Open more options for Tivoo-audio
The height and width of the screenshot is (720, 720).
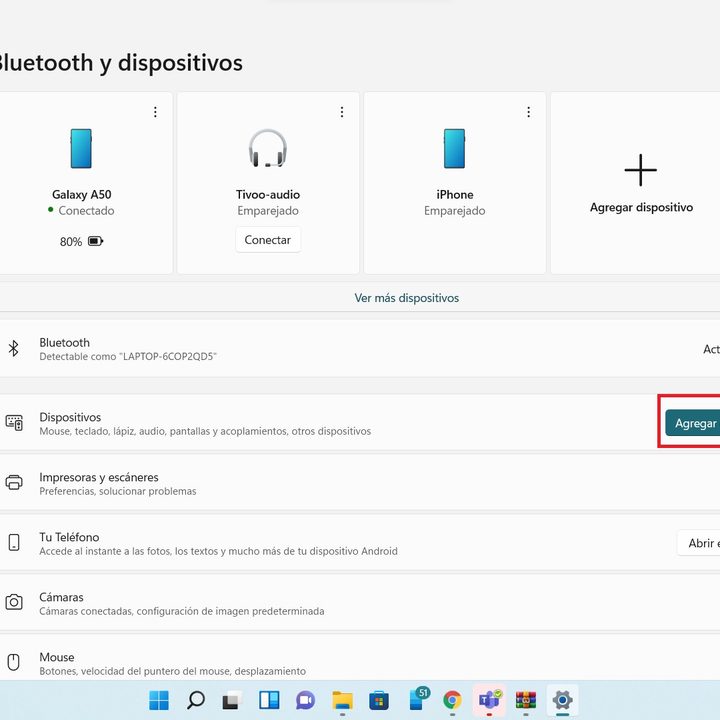coord(342,112)
